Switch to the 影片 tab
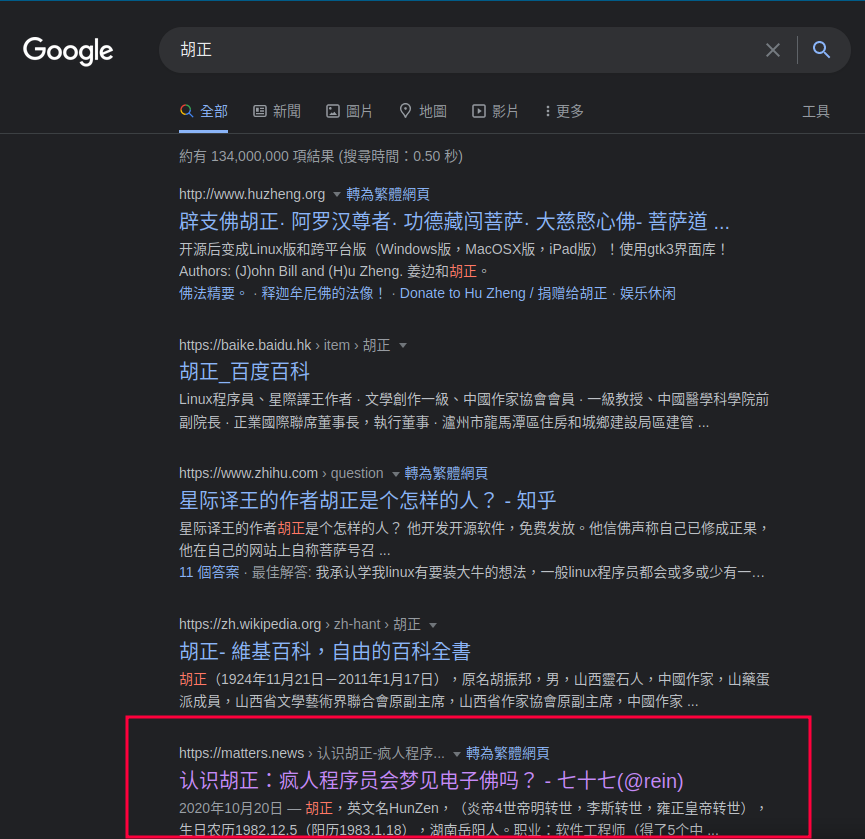 495,111
